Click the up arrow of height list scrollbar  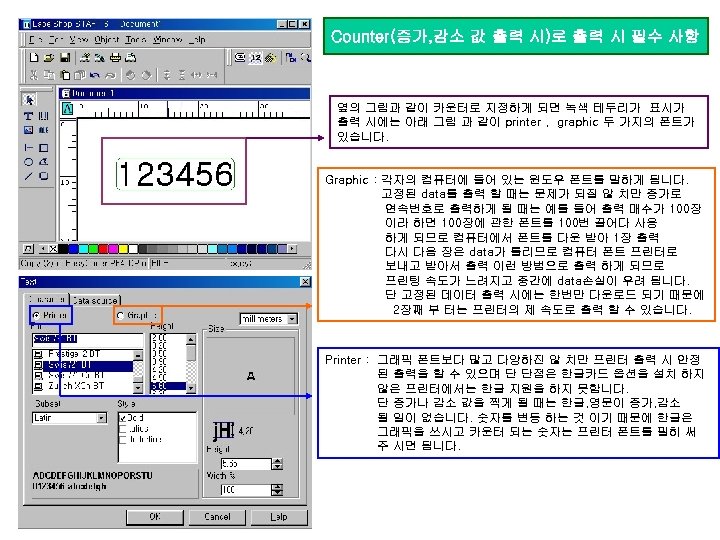(x=191, y=339)
